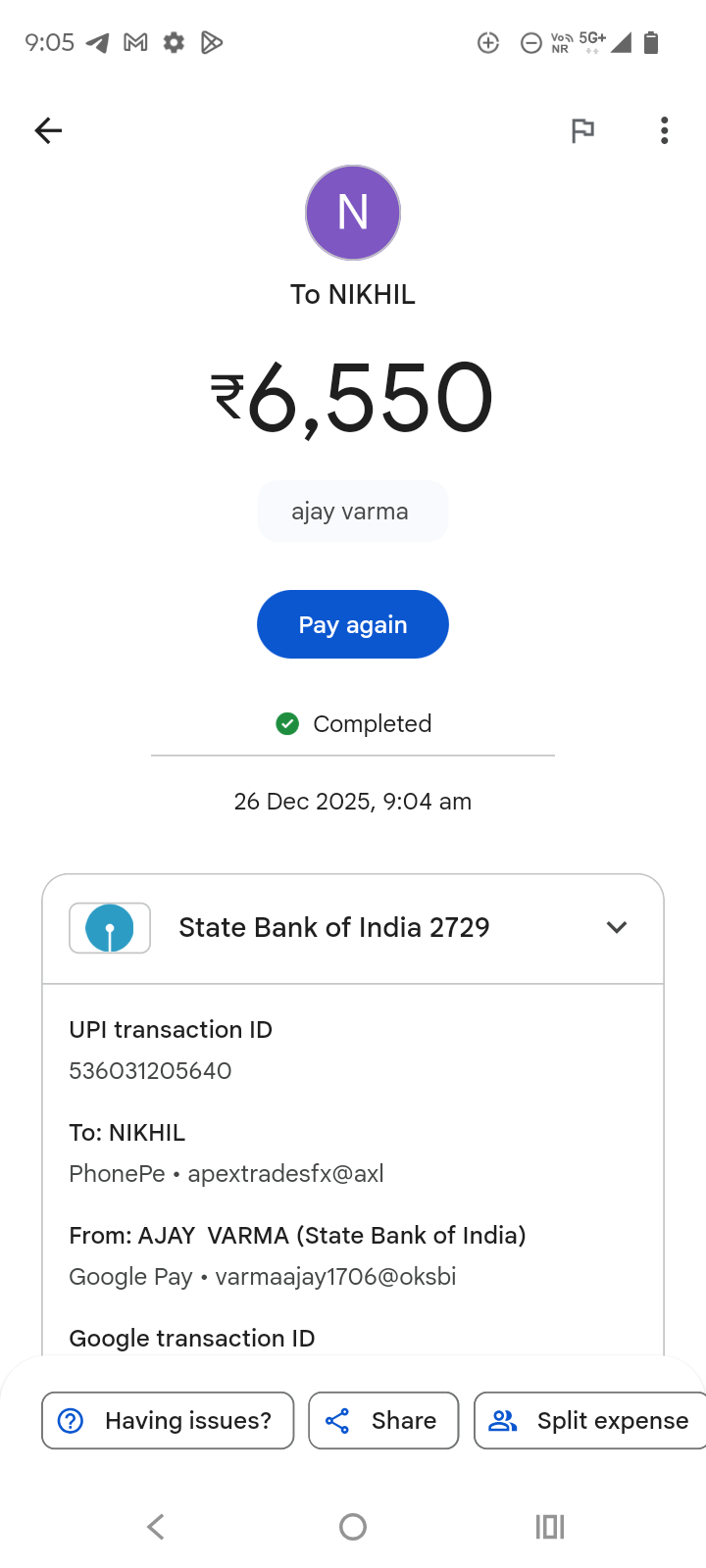The height and width of the screenshot is (1568, 706).
Task: Tap the UPI transaction ID number
Action: (150, 1070)
